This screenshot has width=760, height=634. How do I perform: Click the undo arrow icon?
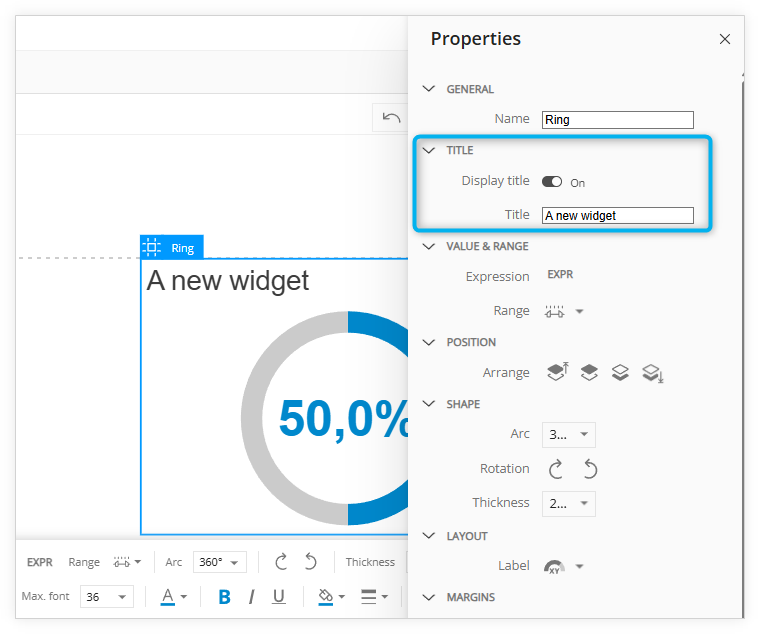point(391,118)
